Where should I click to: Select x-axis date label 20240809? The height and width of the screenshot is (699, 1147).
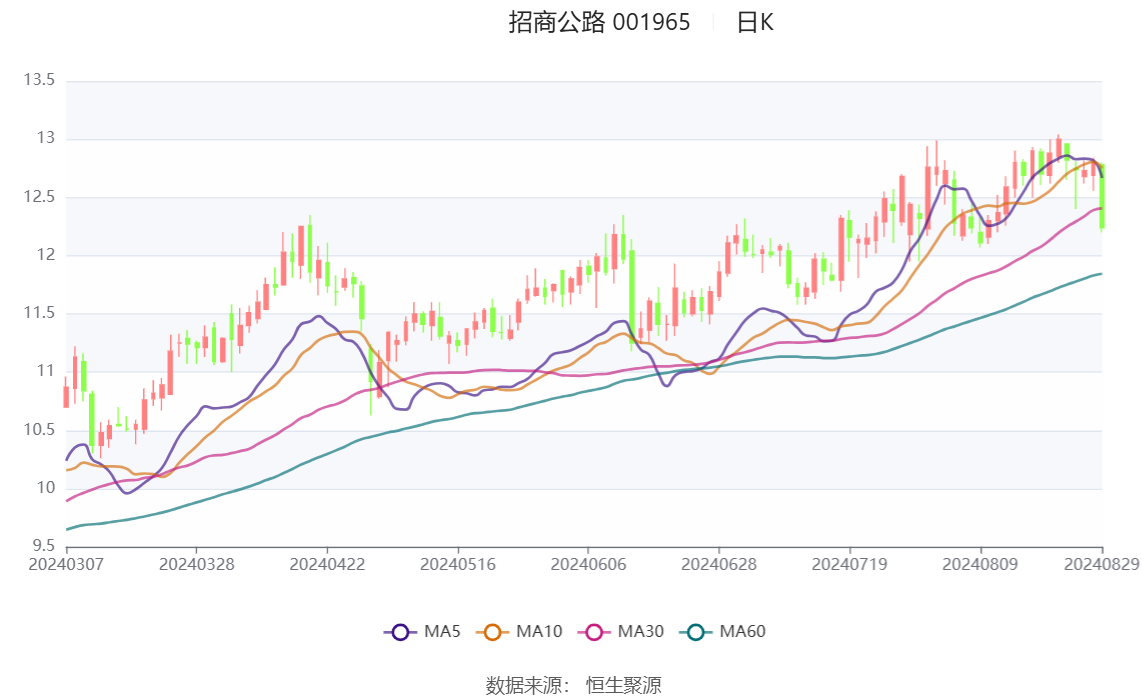[980, 564]
